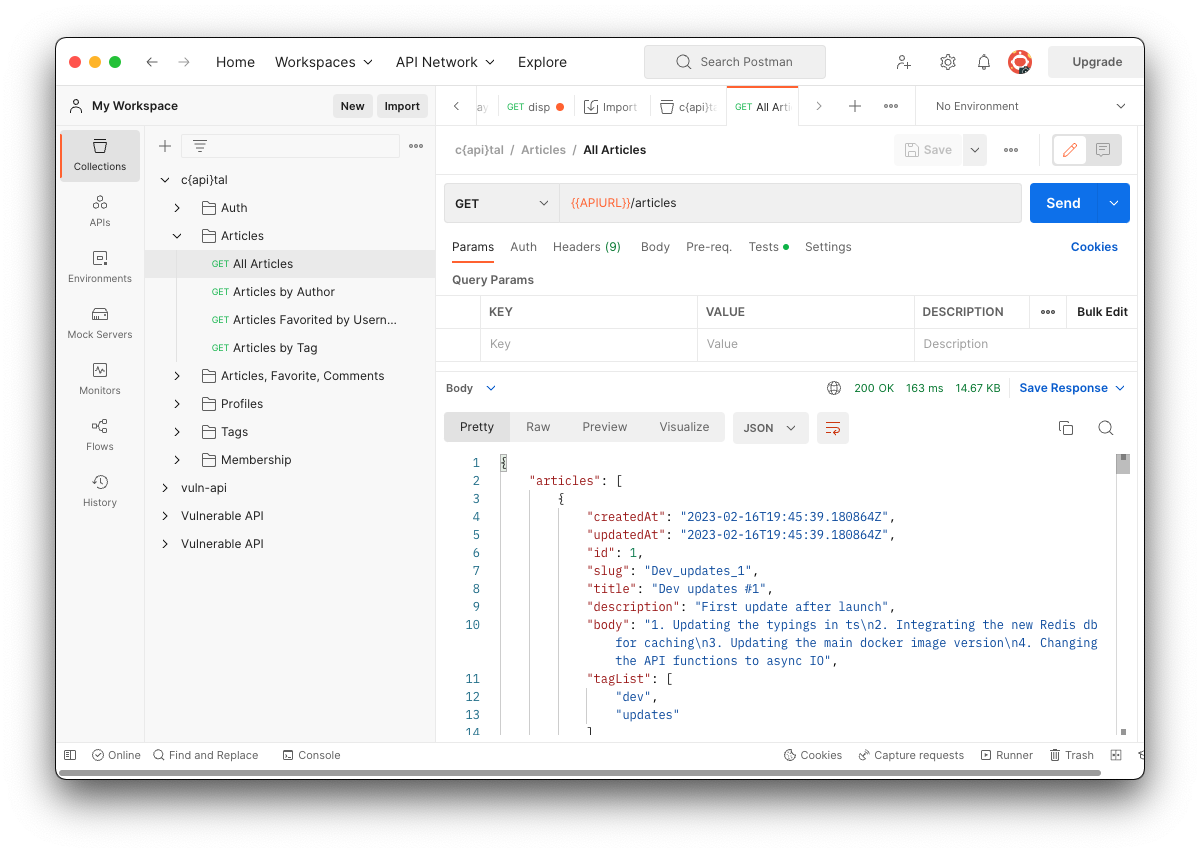
Task: Expand the Auth folder
Action: click(177, 208)
